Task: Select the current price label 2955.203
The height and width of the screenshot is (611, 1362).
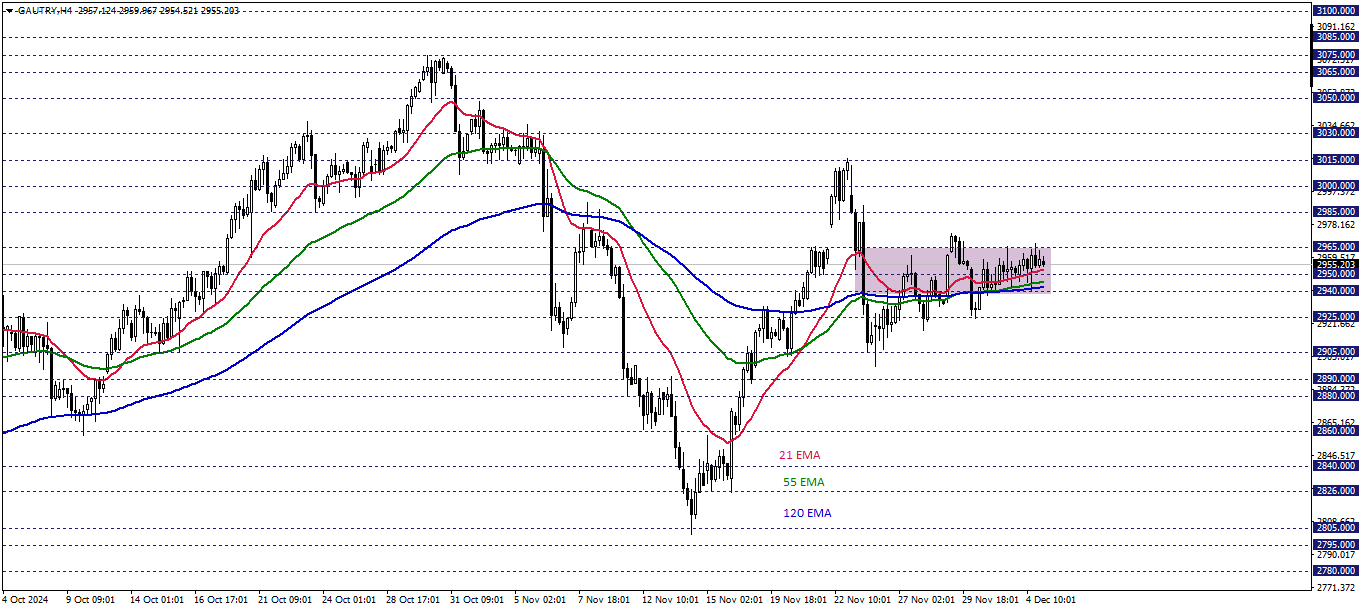Action: pos(1335,265)
